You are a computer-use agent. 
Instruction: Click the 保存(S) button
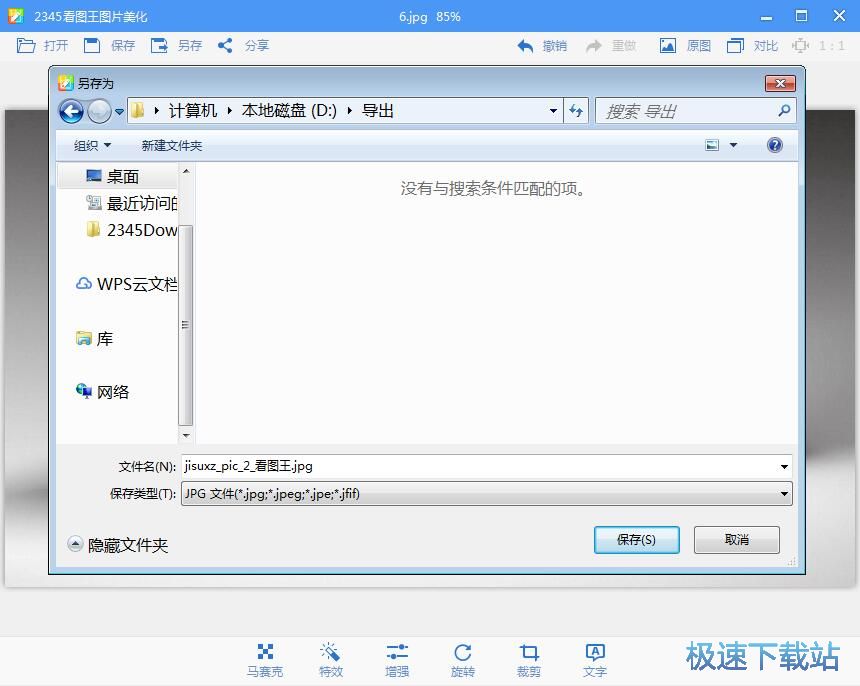coord(637,540)
